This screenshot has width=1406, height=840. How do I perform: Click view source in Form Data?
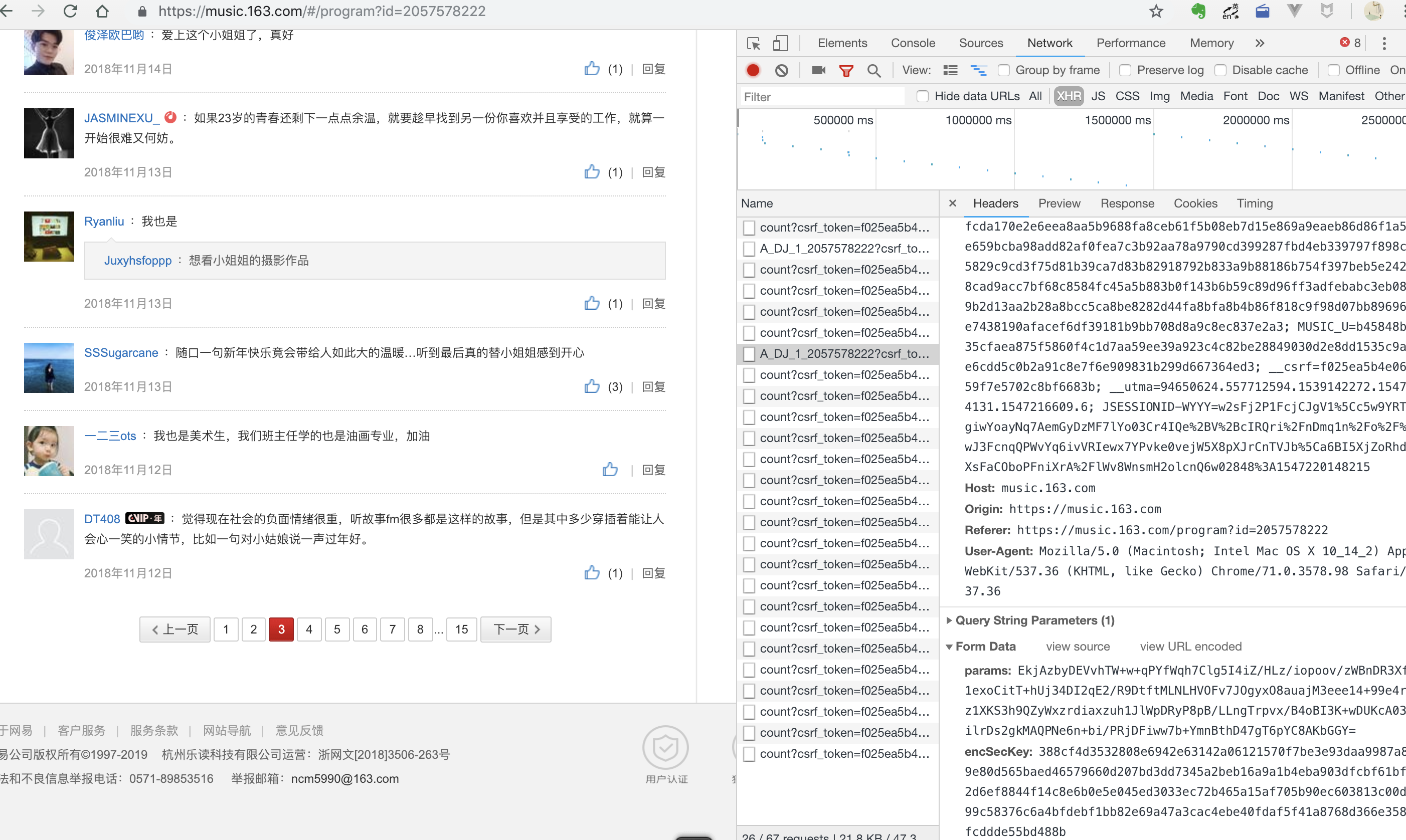tap(1078, 647)
